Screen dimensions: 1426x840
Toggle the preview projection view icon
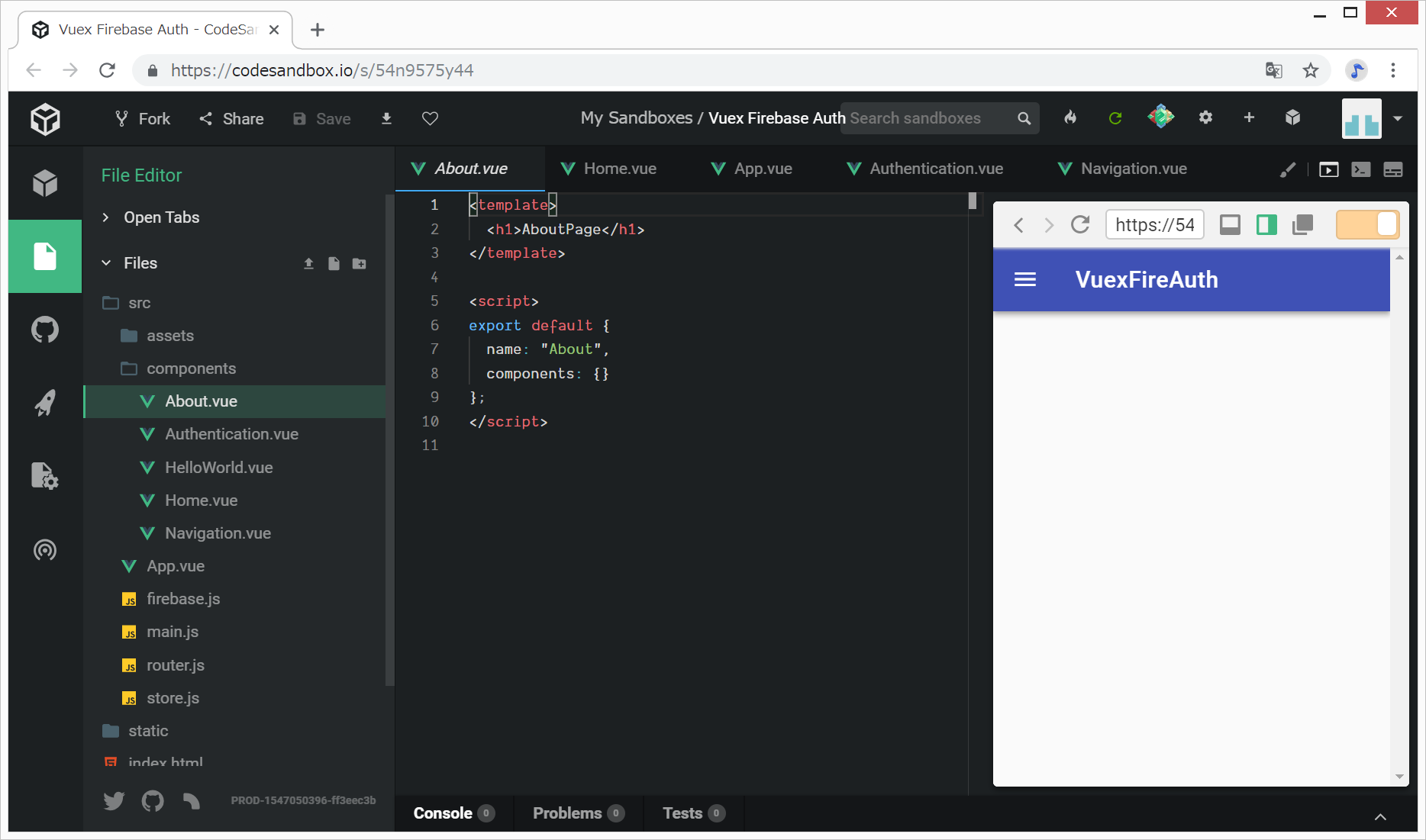(x=1230, y=224)
